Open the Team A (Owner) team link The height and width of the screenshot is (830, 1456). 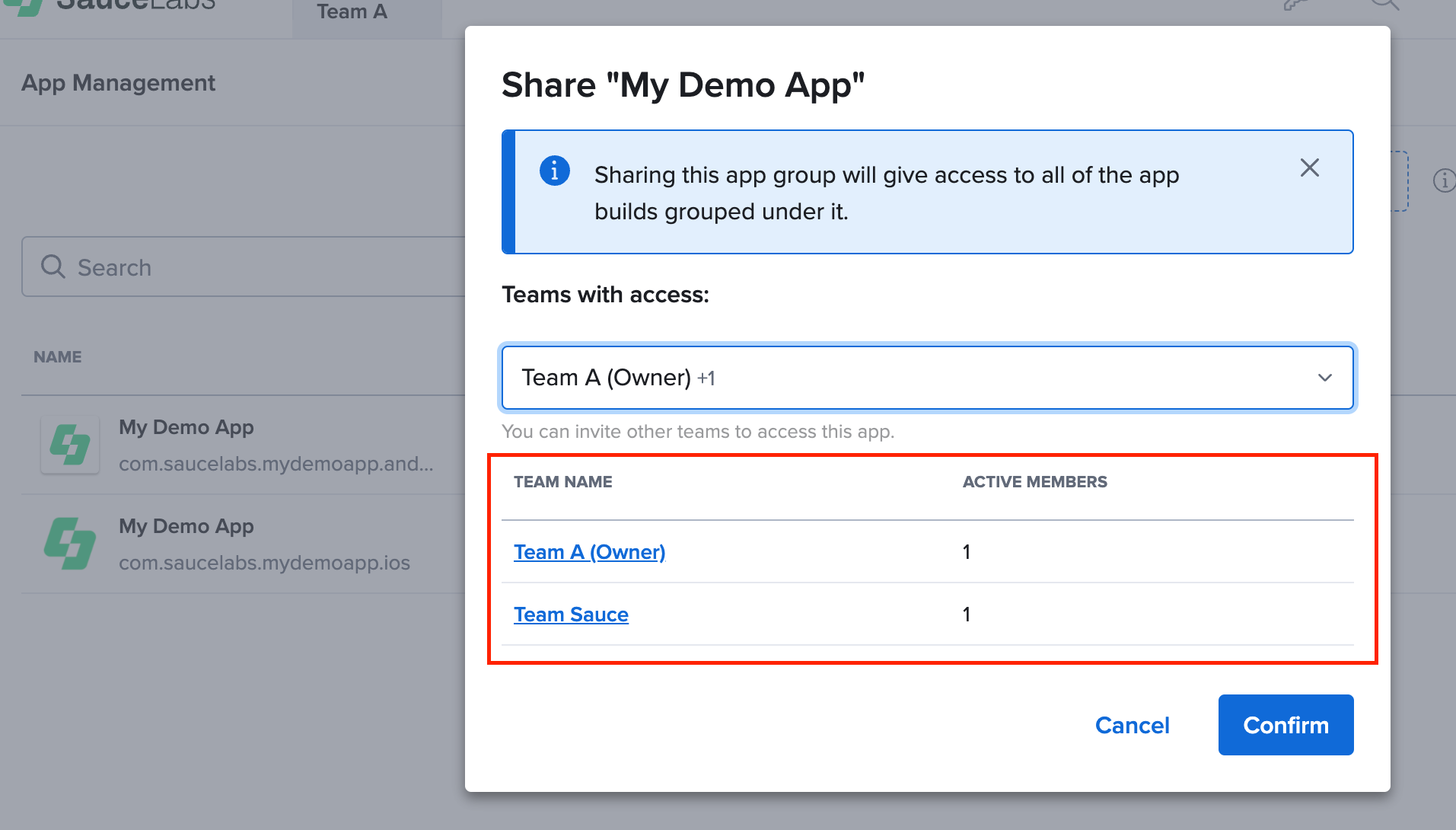[589, 551]
